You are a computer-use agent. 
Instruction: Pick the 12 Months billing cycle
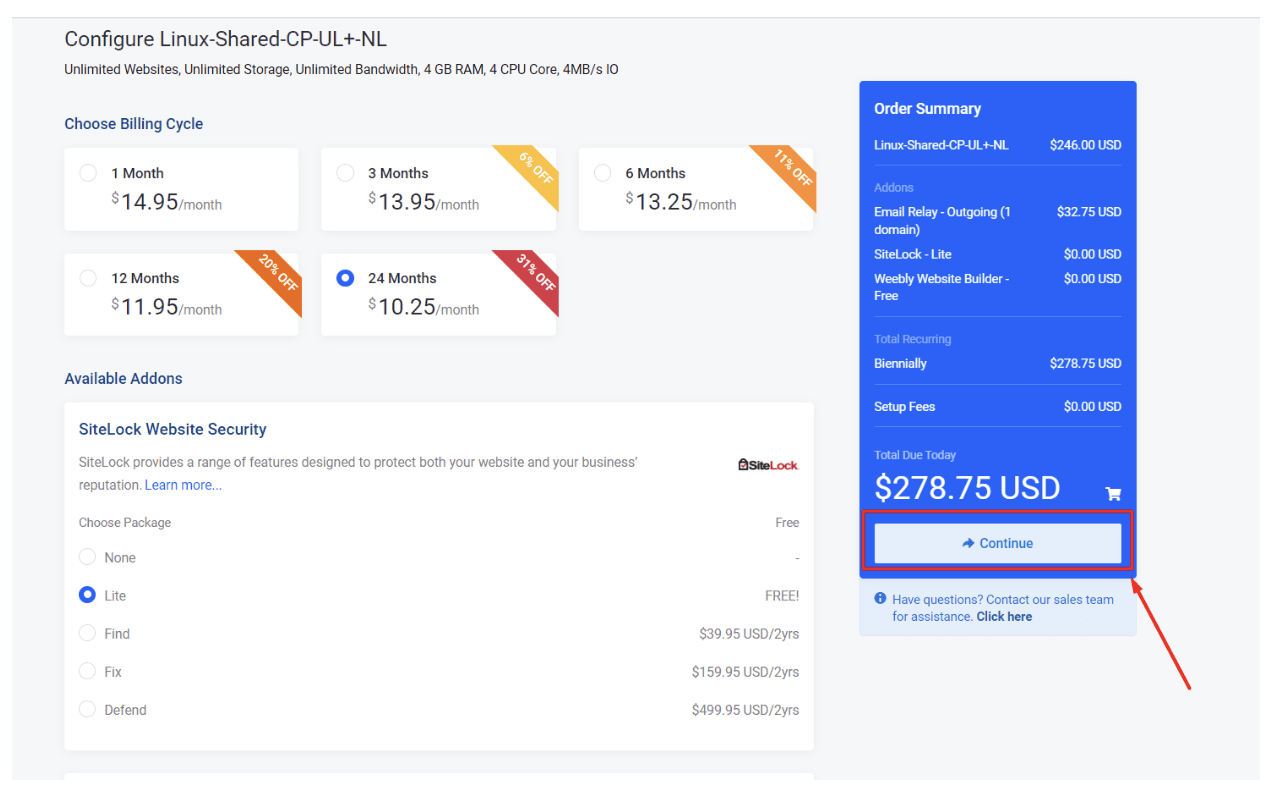tap(88, 278)
